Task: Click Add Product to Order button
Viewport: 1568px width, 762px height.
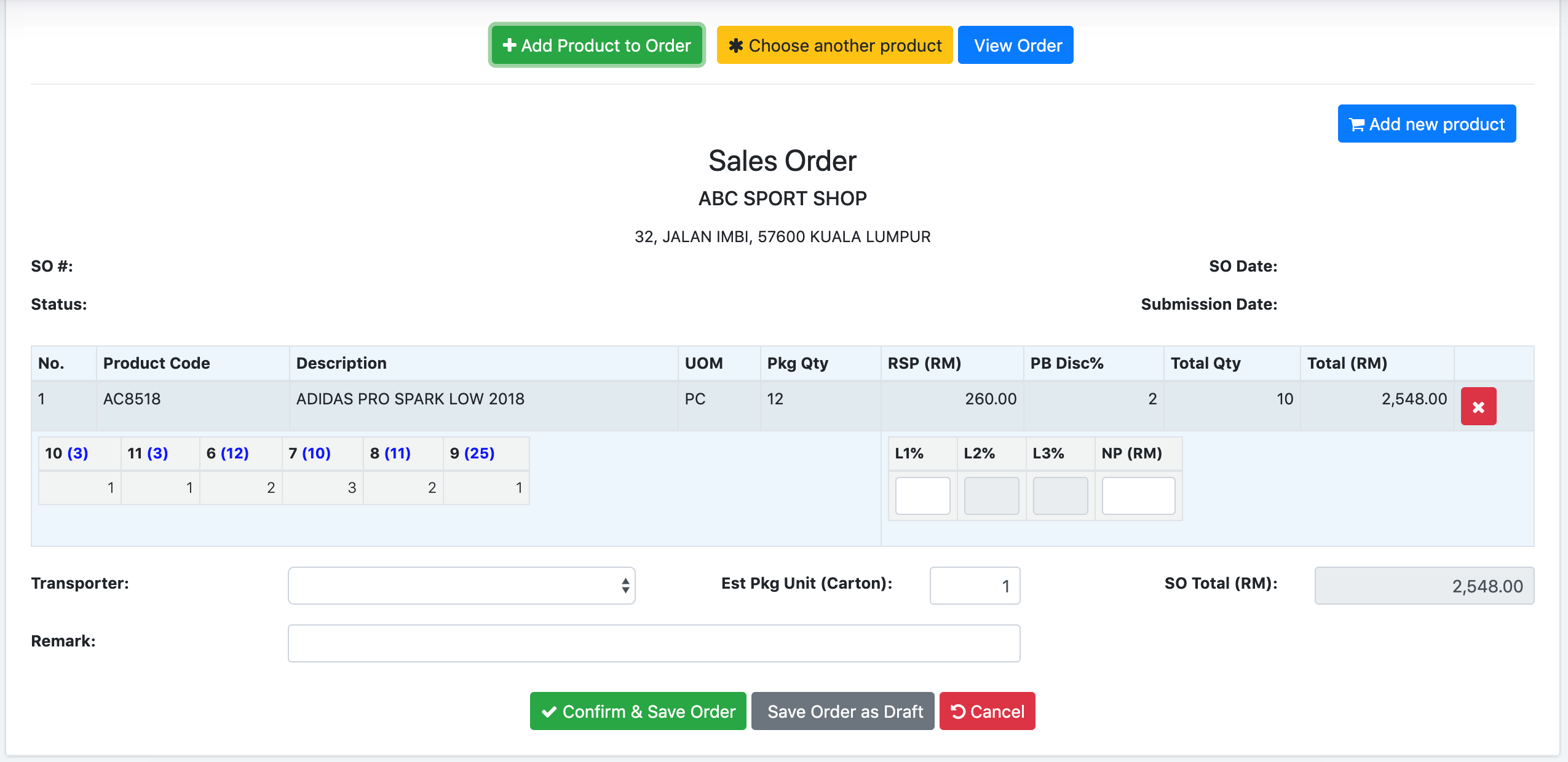Action: (596, 45)
